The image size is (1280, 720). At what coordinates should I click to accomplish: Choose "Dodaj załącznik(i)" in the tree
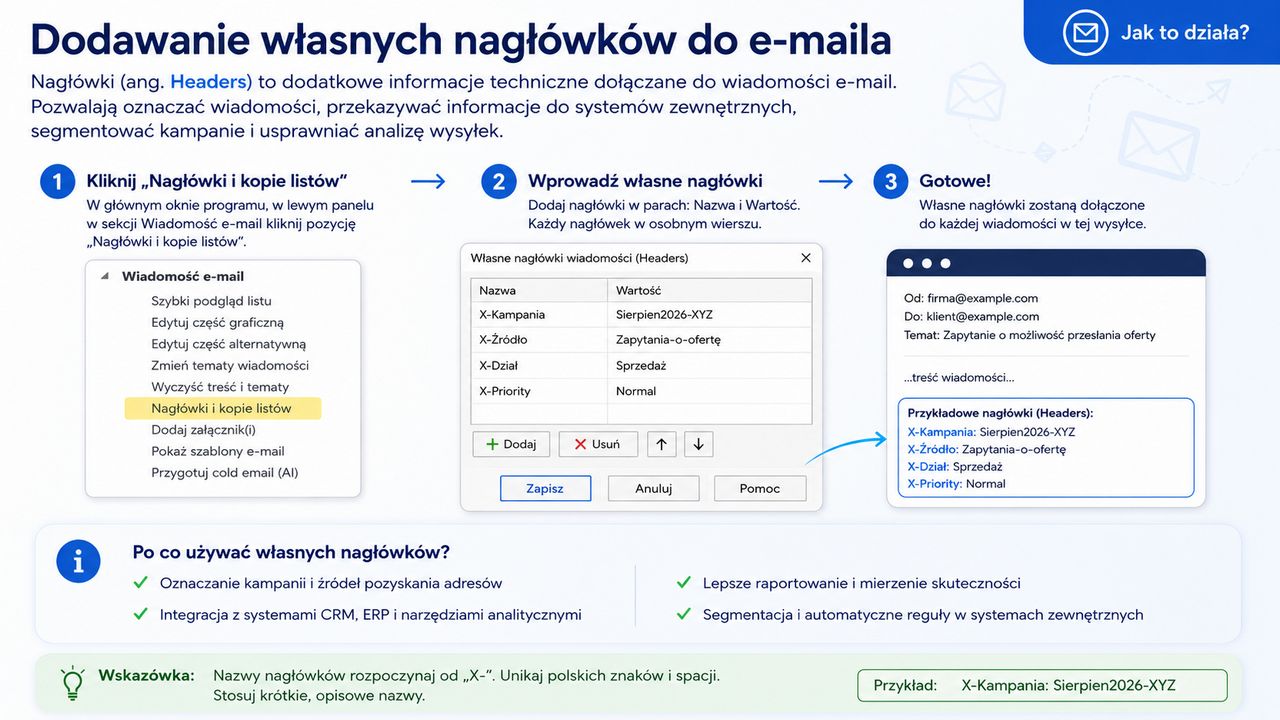click(203, 430)
